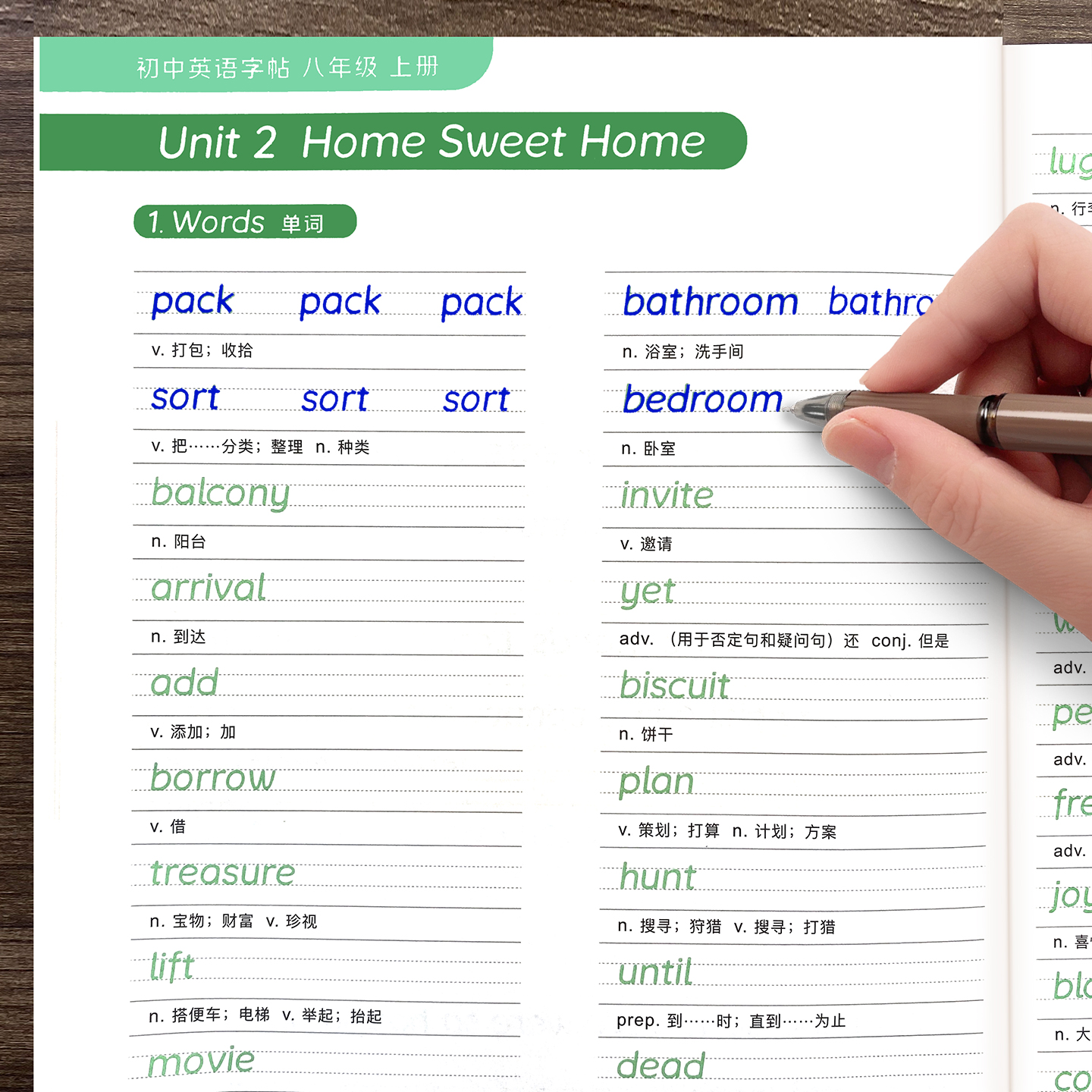Select the green tracing word "arrival"

(x=209, y=588)
